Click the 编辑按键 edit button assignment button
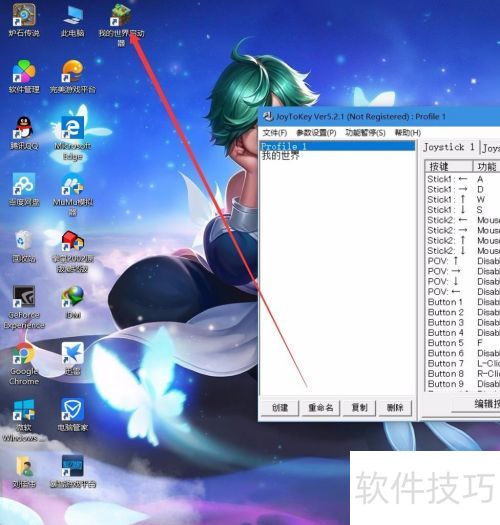The width and height of the screenshot is (500, 525). point(476,403)
